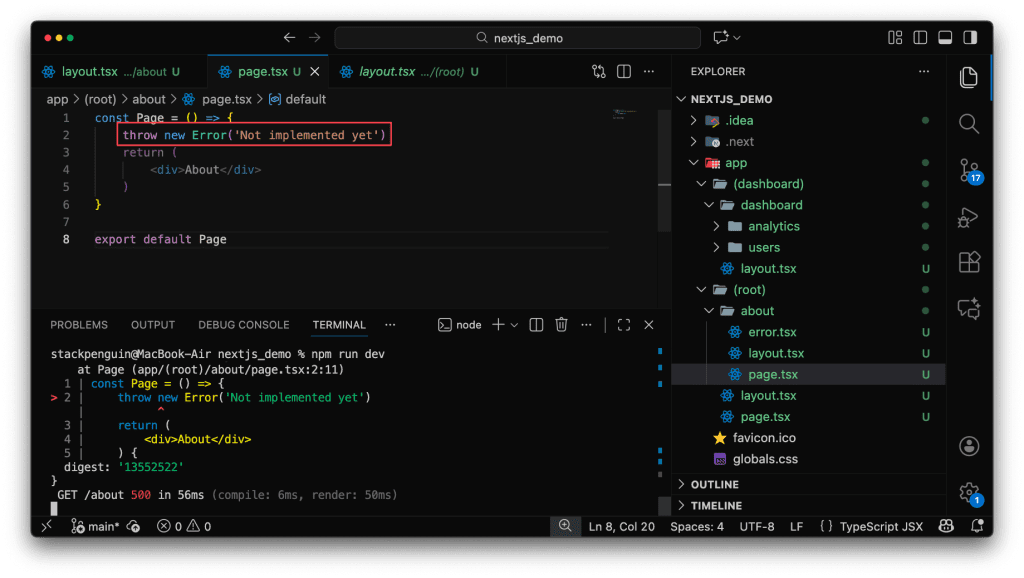Open the Extensions view
Viewport: 1024px width, 578px height.
click(x=967, y=262)
